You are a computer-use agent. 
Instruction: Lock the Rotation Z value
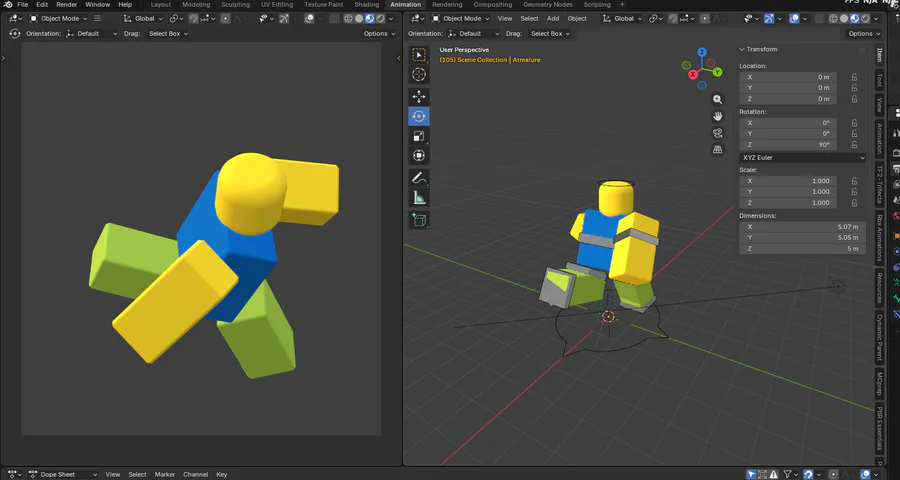pyautogui.click(x=855, y=145)
